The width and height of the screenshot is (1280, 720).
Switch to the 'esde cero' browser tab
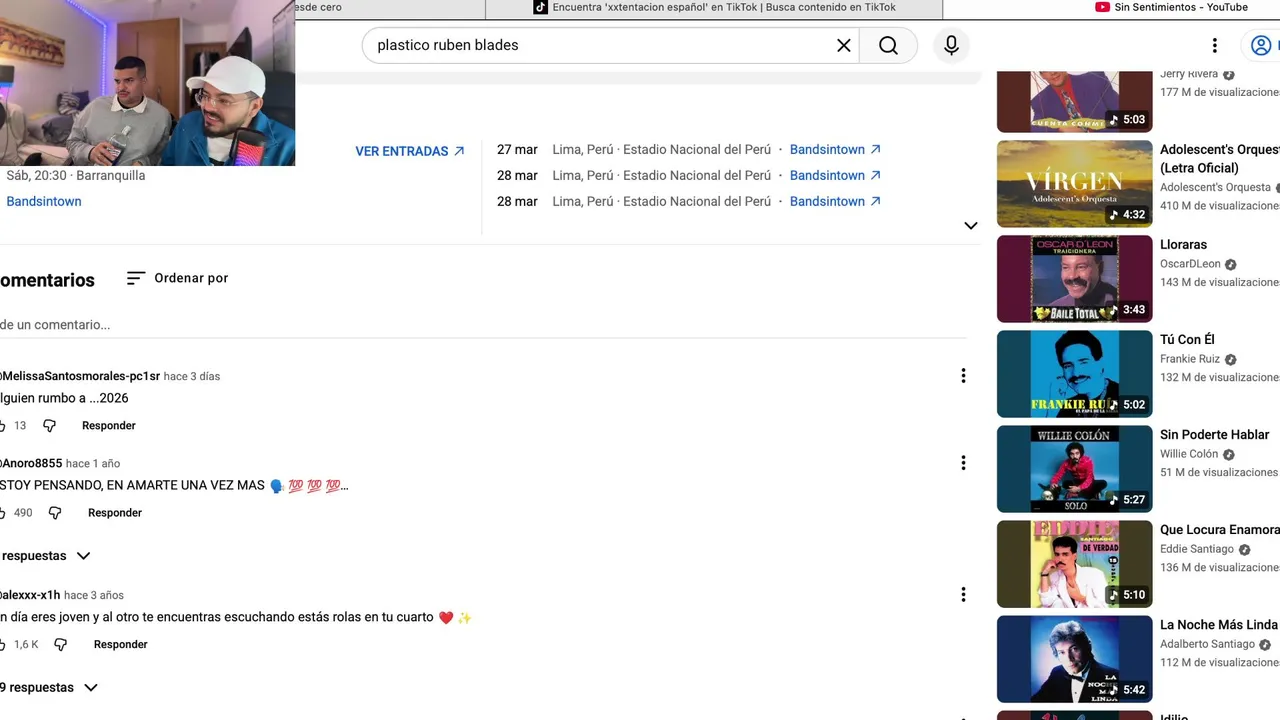pyautogui.click(x=390, y=8)
